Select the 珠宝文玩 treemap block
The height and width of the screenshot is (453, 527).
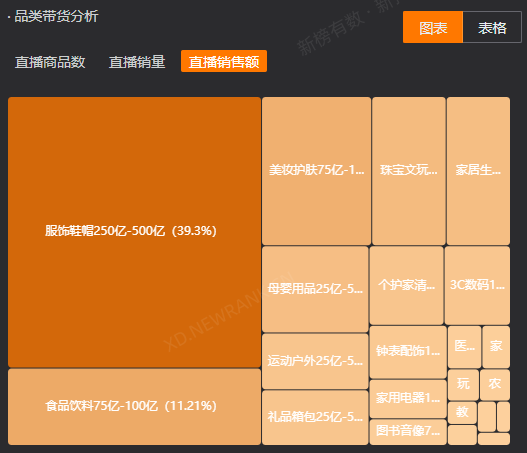click(x=409, y=171)
